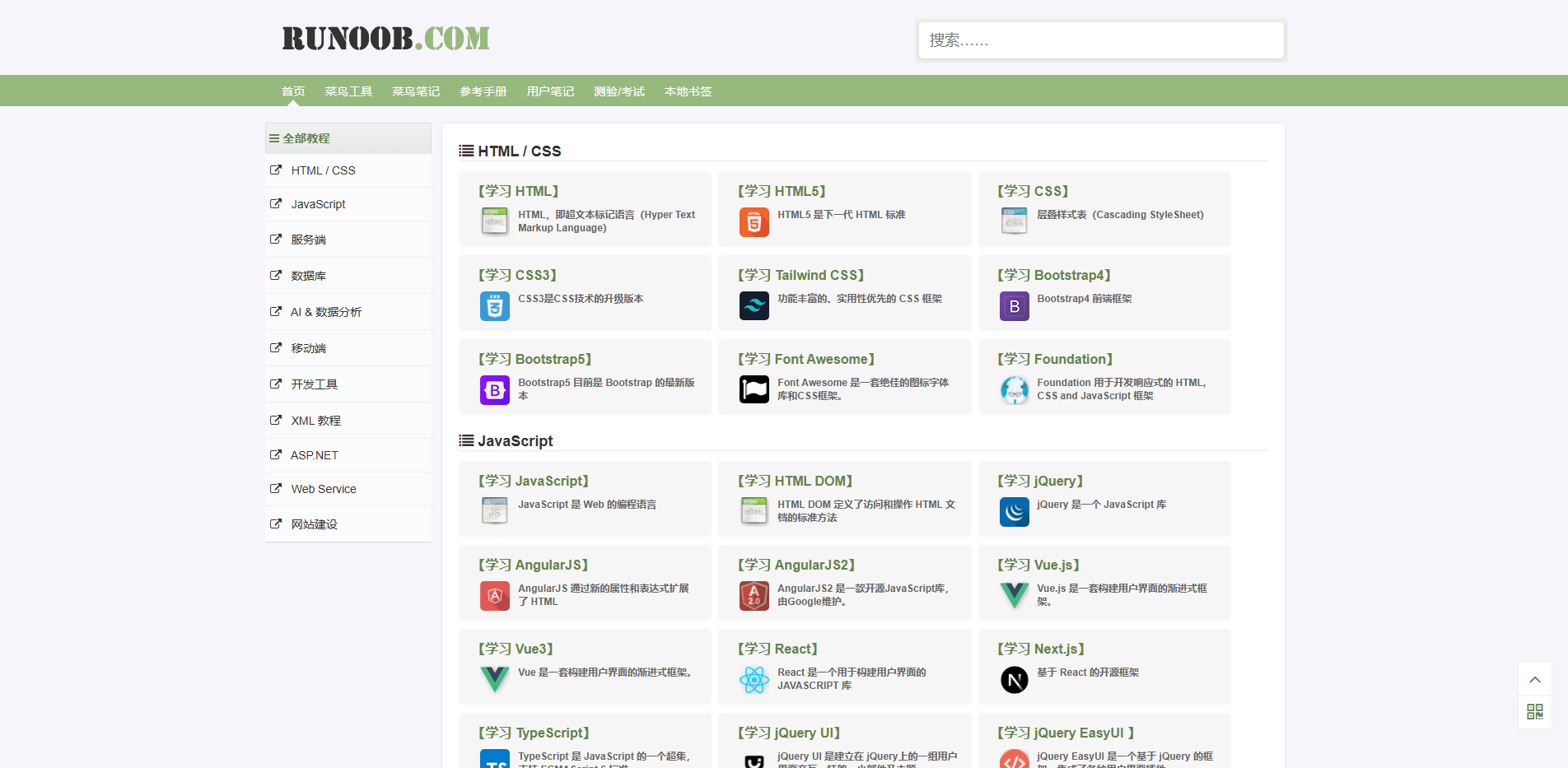
Task: Open the JavaScript sidebar category
Action: click(318, 204)
